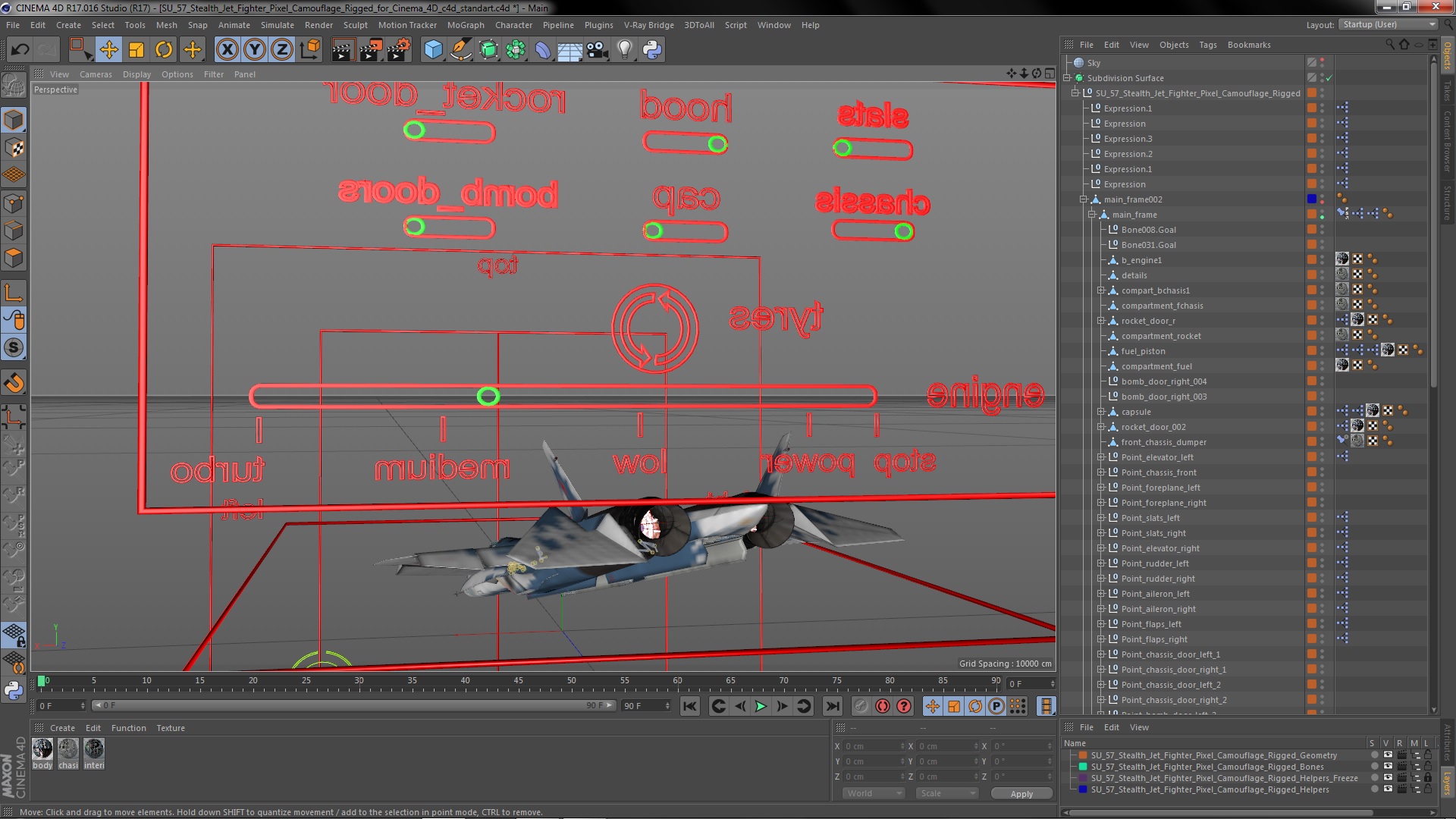This screenshot has height=819, width=1456.
Task: Click Go to End of timeline
Action: [x=833, y=706]
